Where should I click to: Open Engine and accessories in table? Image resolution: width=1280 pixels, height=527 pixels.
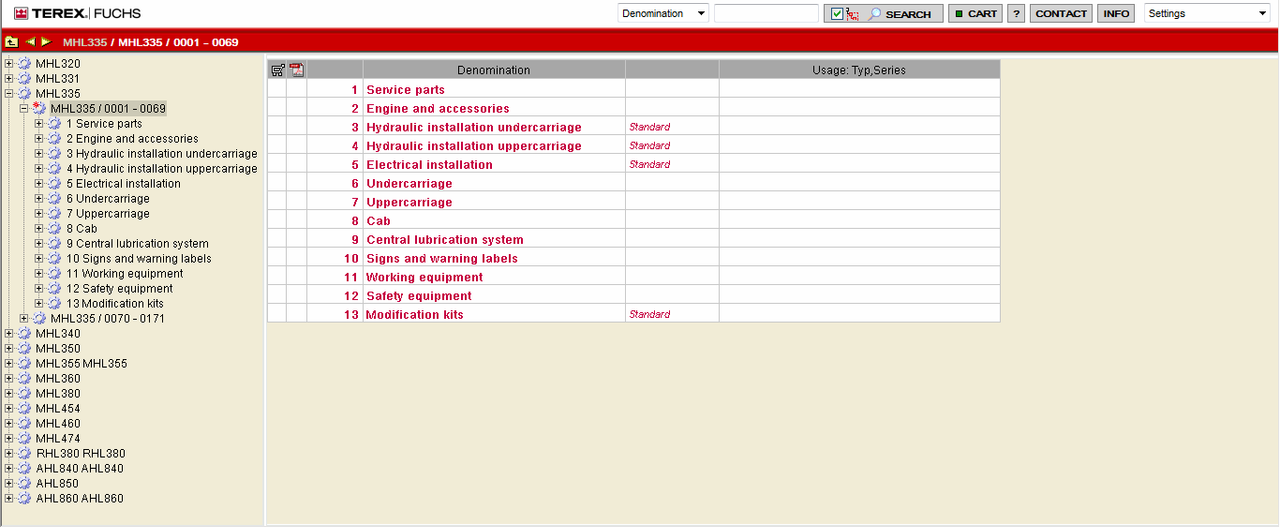click(438, 108)
